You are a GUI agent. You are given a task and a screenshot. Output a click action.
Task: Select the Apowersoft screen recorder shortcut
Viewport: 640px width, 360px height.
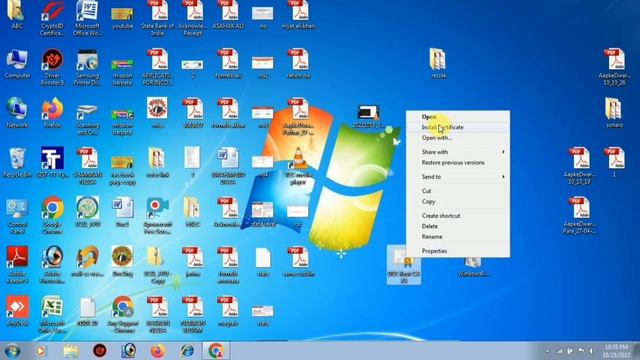158,216
